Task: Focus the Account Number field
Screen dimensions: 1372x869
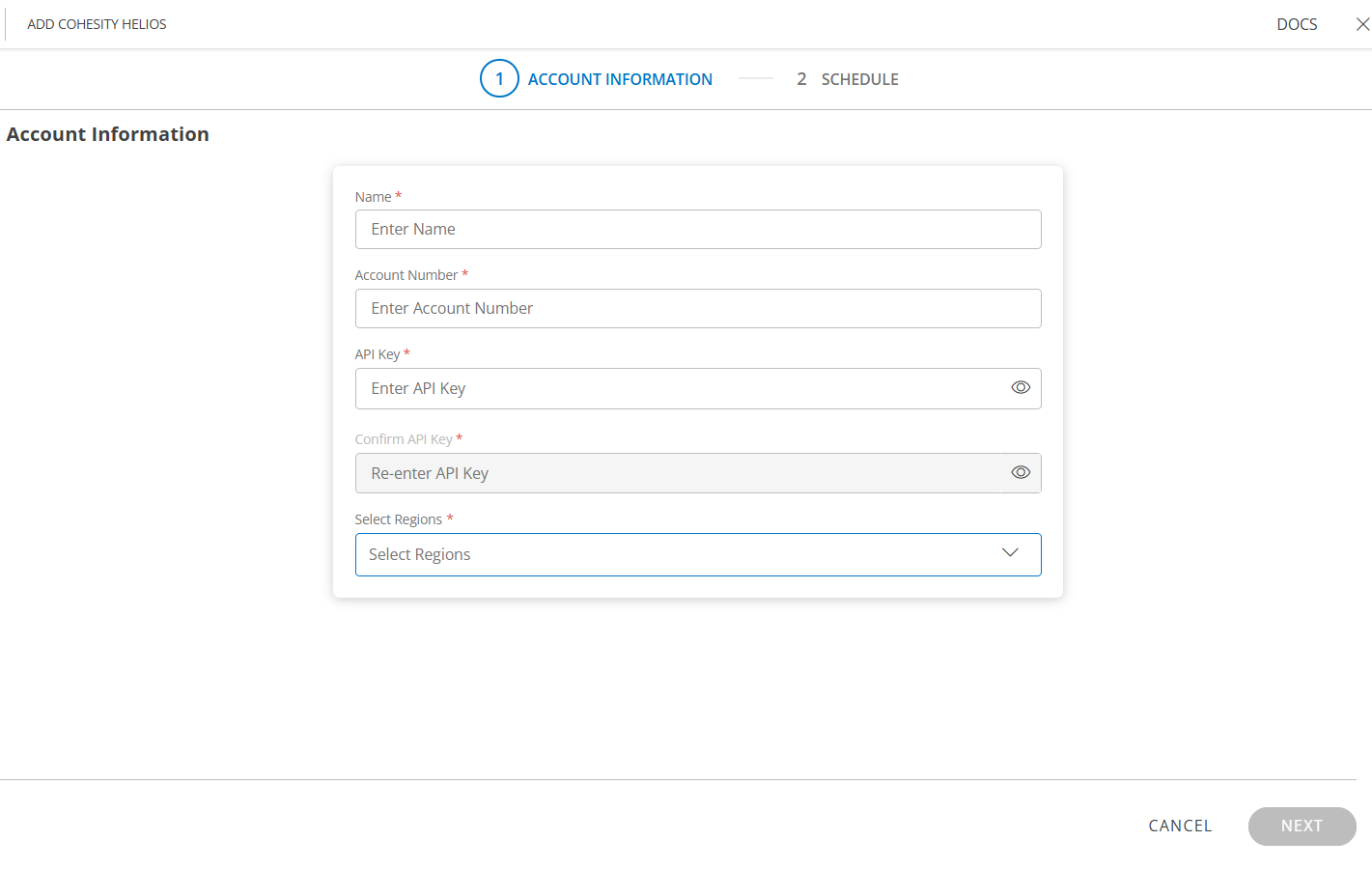Action: coord(698,309)
